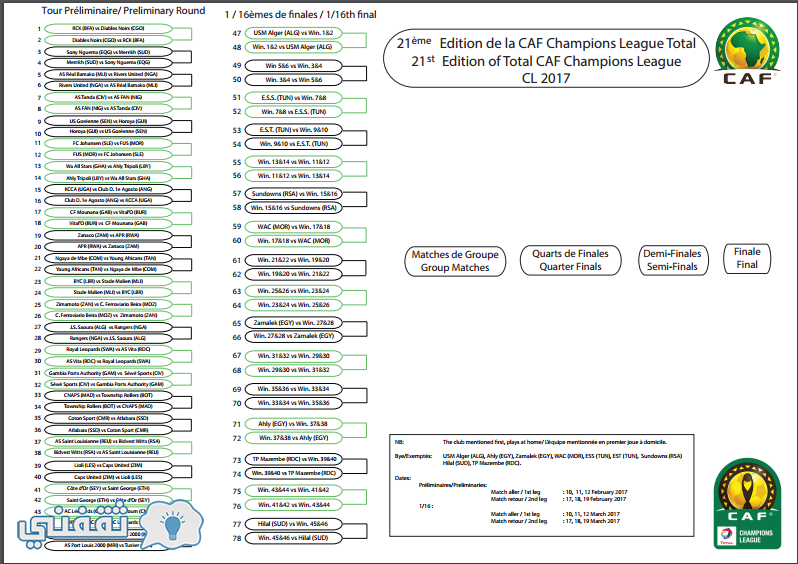This screenshot has height=564, width=798.
Task: Click match 9 US Gorienne vs Horoya
Action: 108,121
